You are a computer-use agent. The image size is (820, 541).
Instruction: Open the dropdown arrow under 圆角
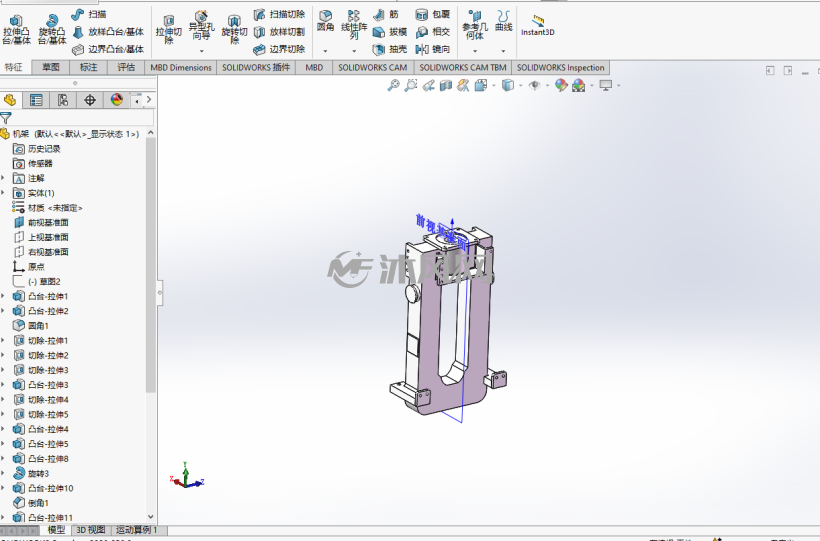325,51
